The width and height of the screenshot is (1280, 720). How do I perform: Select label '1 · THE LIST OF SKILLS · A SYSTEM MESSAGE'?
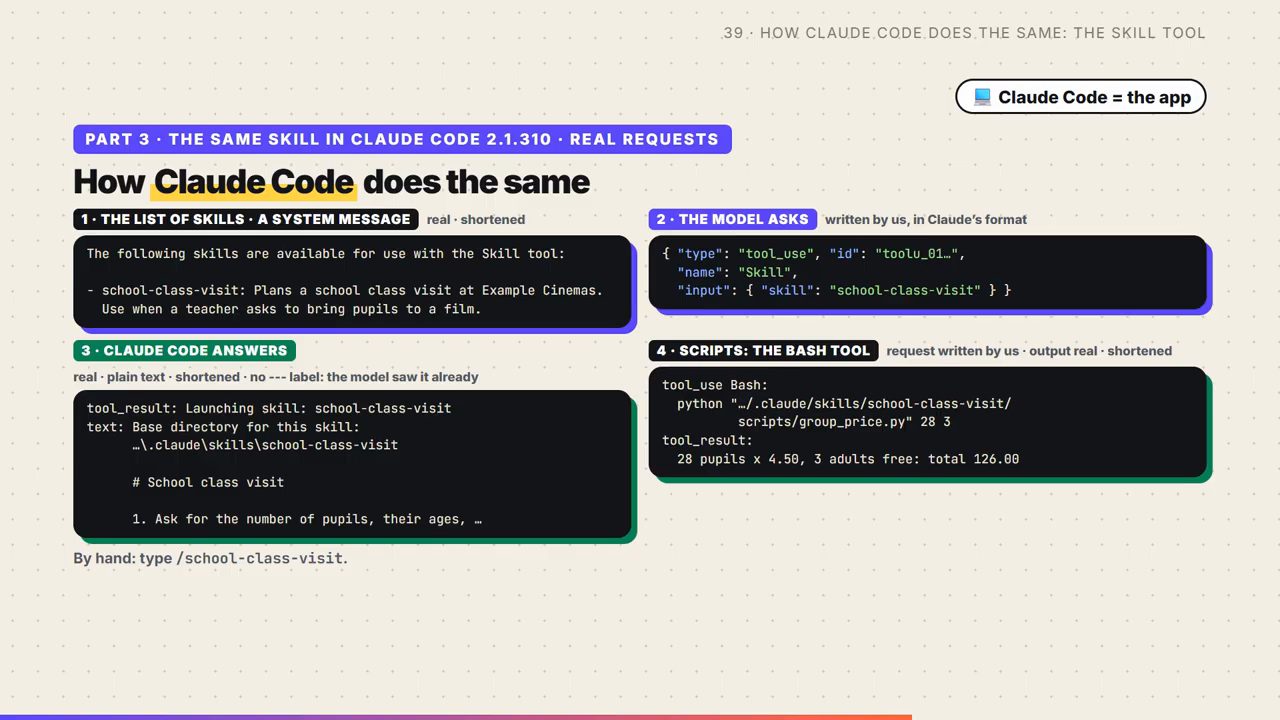246,219
